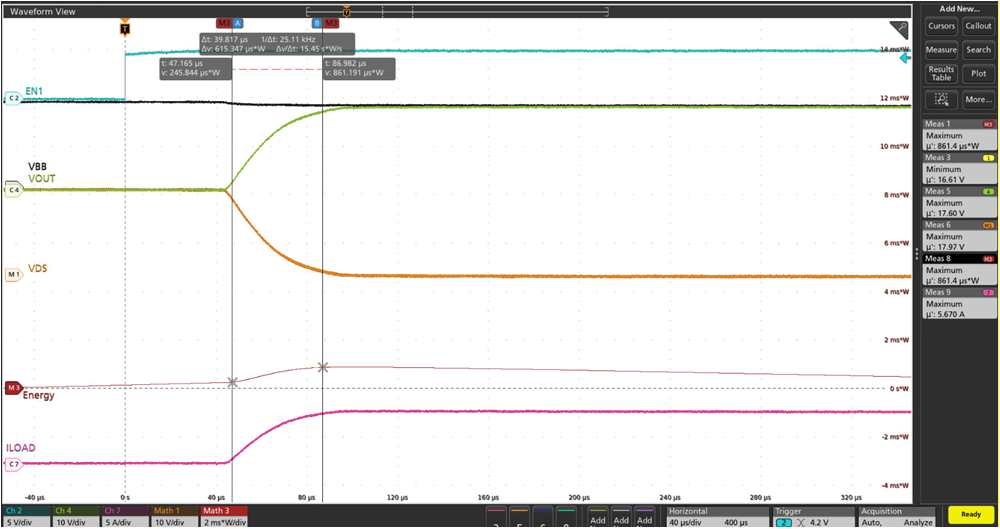Select the Meas 1 Maximum badge
This screenshot has height=529, width=1000.
958,135
